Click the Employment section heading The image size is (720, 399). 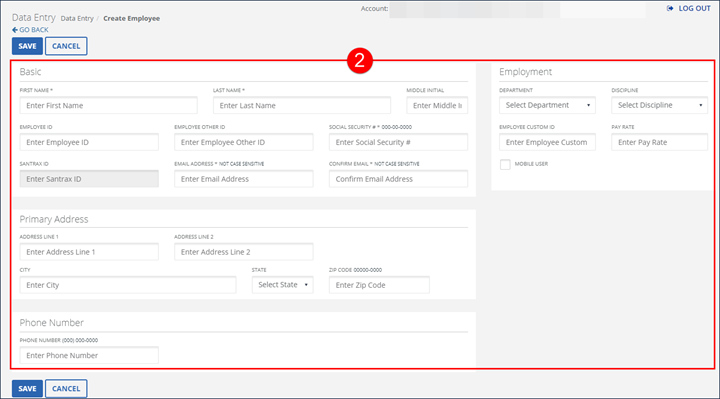[x=525, y=72]
